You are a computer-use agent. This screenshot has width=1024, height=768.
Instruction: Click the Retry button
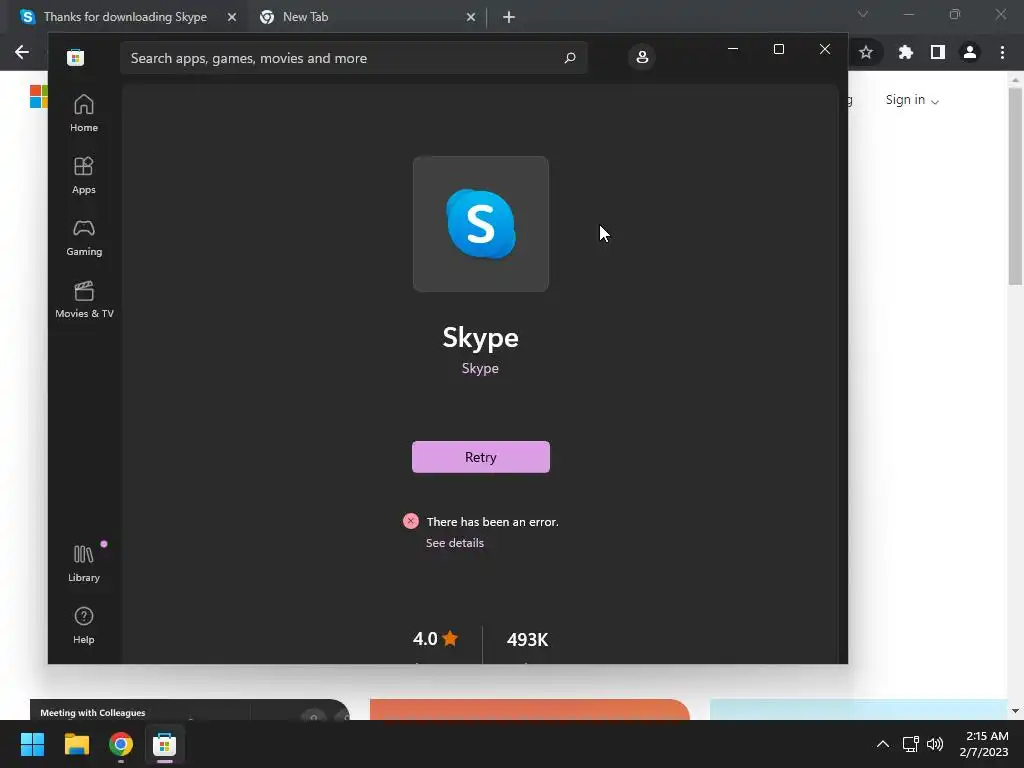(x=481, y=457)
